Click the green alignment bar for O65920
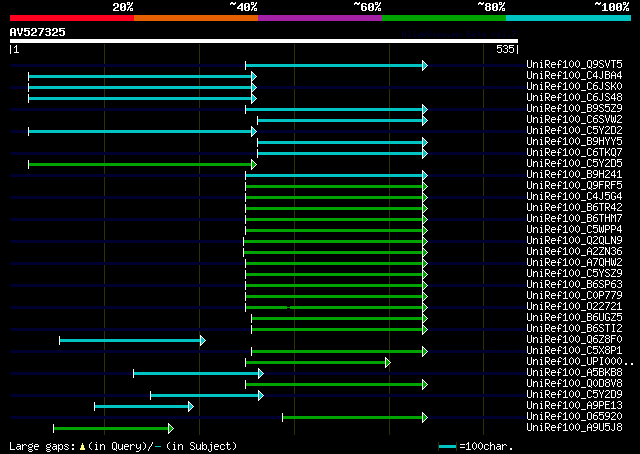 pos(355,418)
